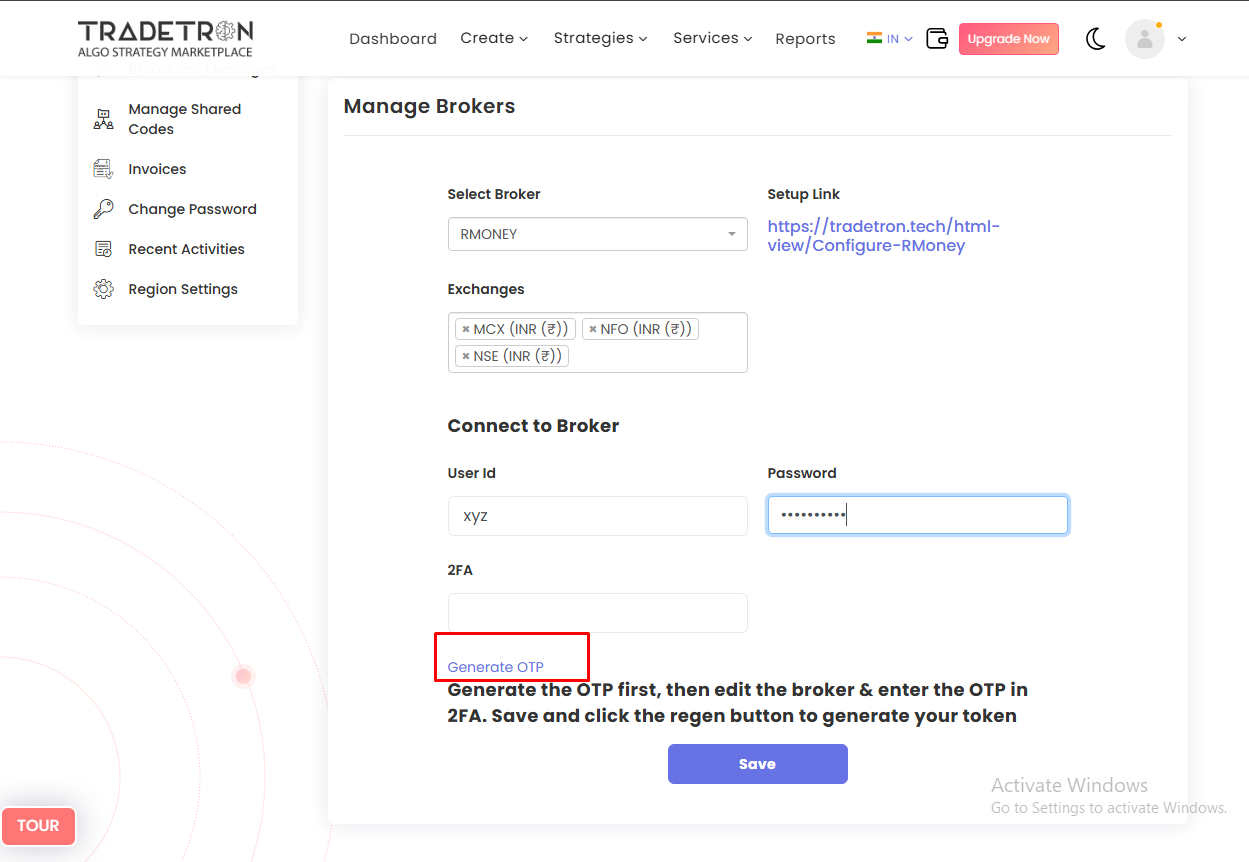Focus the 2FA input field
Screen dimensions: 1249x862
click(597, 613)
